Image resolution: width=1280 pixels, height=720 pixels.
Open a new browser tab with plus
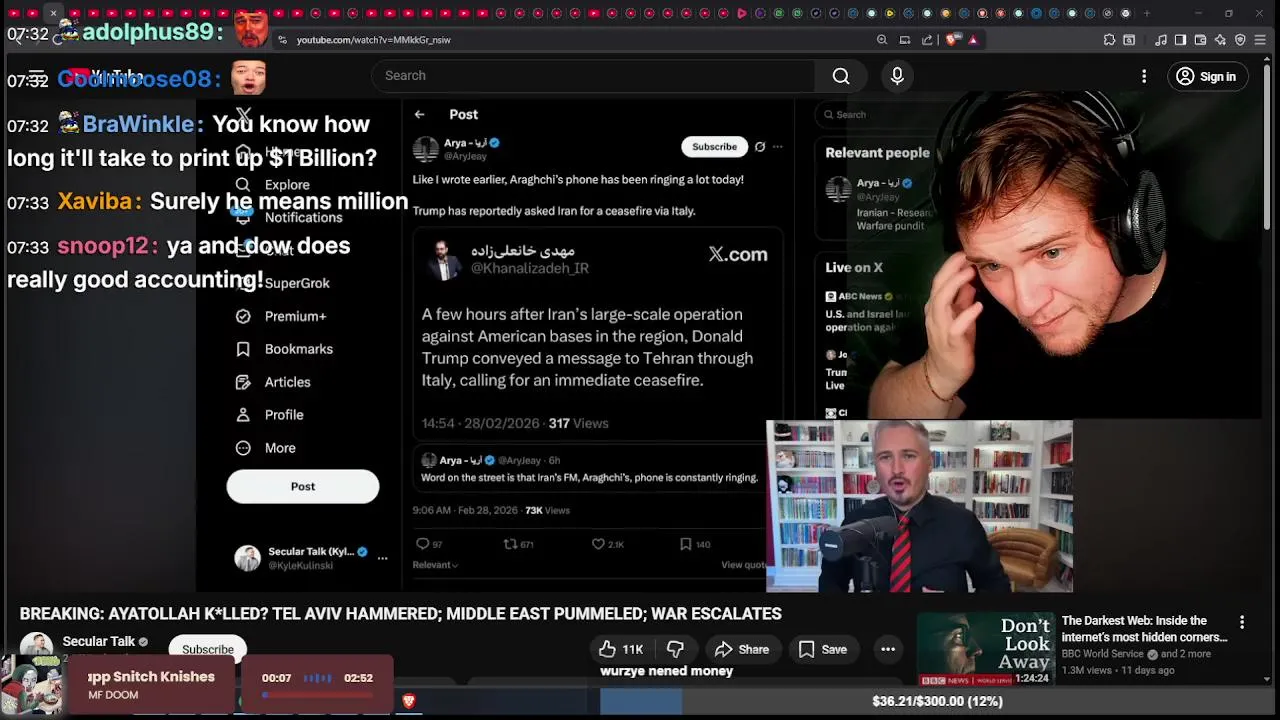1146,13
